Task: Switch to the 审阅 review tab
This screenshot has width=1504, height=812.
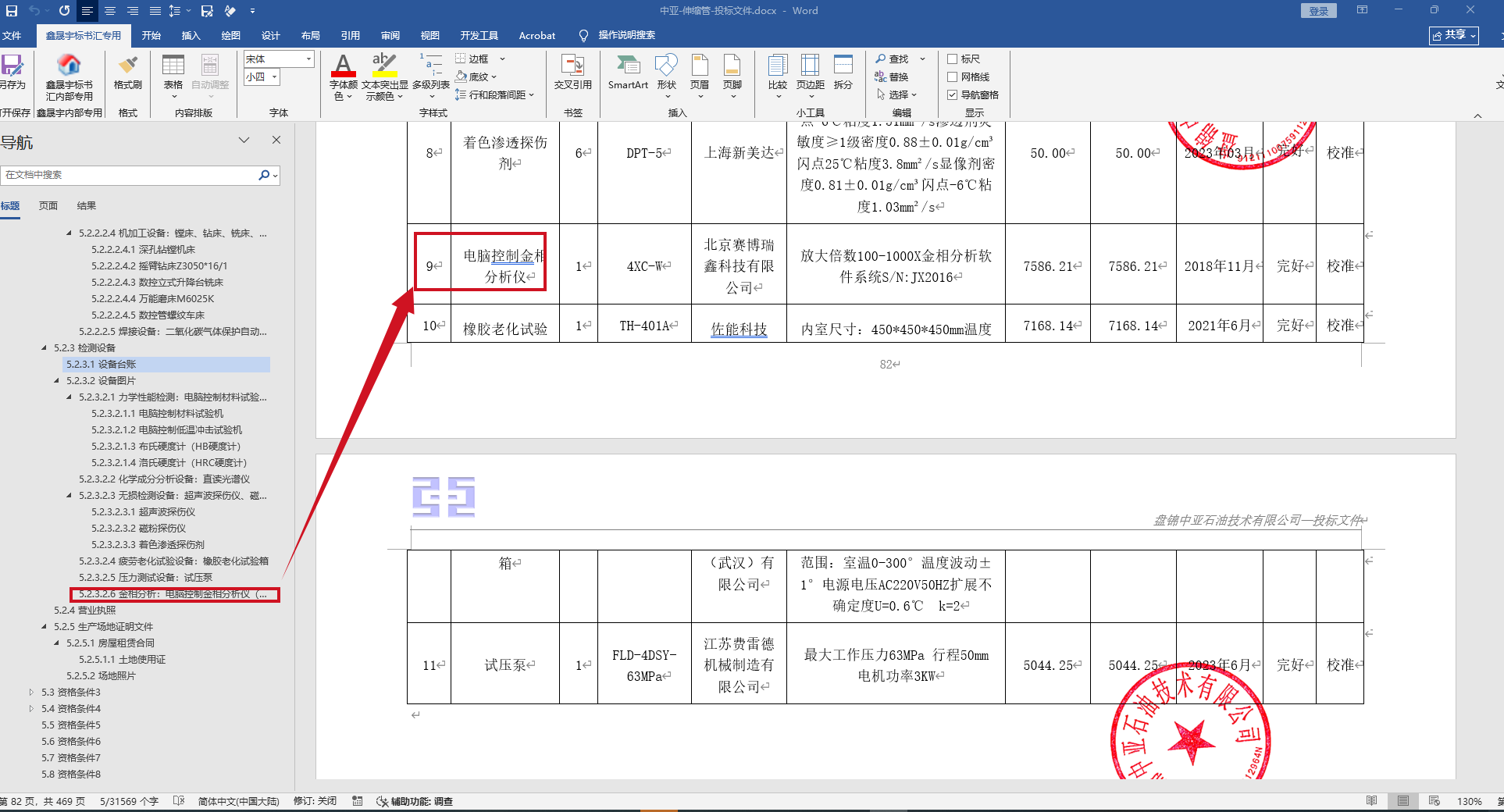Action: click(x=390, y=35)
